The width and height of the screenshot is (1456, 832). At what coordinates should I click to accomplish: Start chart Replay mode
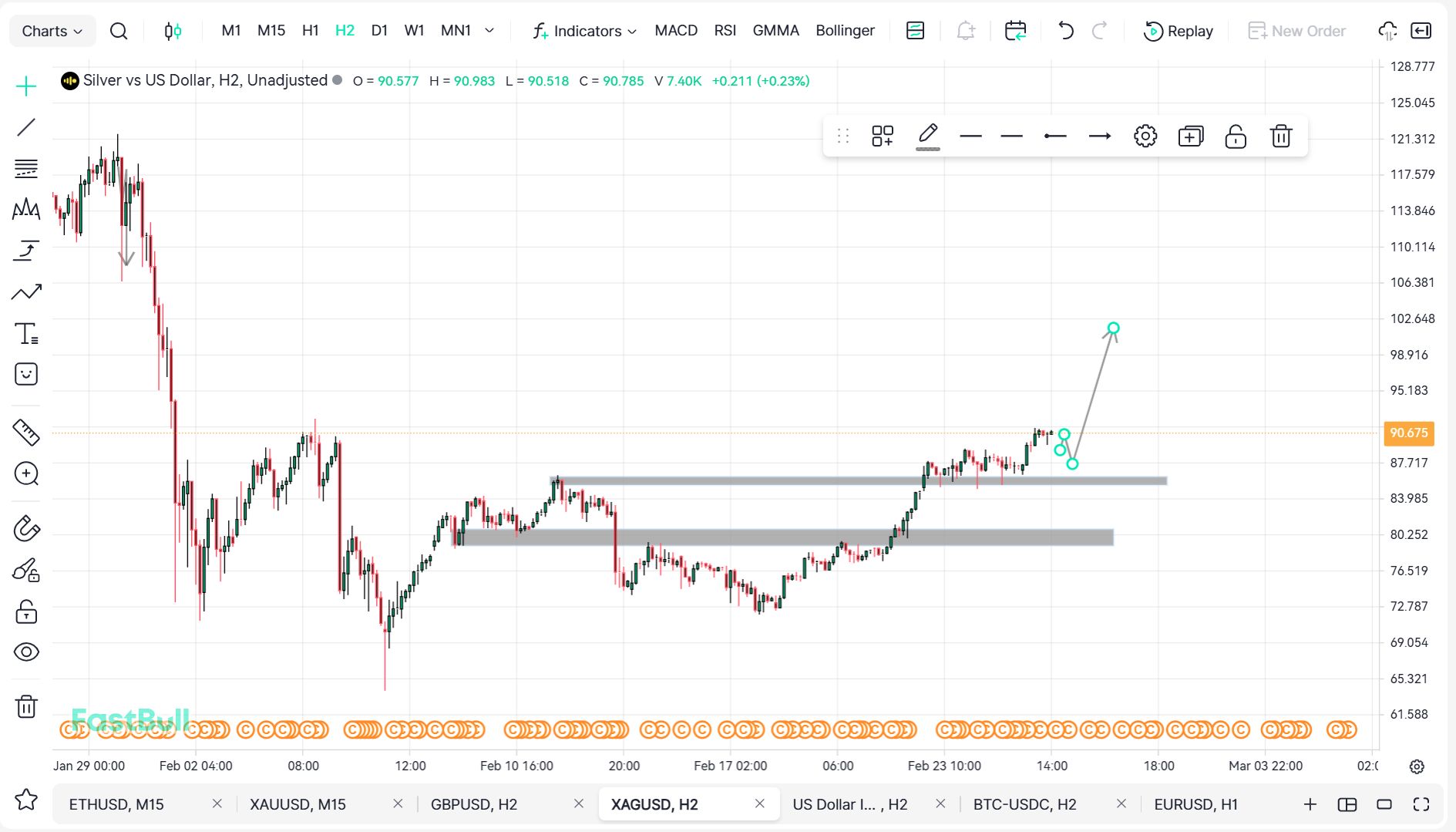coord(1178,31)
